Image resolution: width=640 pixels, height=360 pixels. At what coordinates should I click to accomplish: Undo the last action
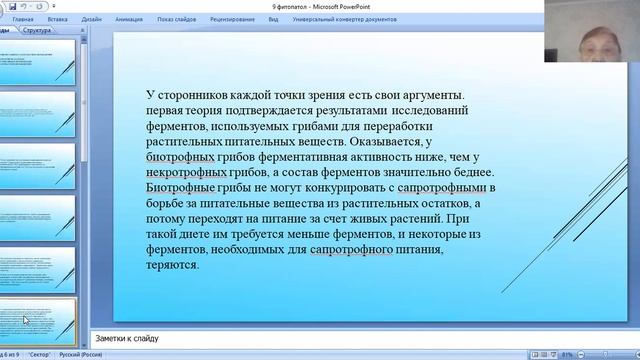coord(23,7)
